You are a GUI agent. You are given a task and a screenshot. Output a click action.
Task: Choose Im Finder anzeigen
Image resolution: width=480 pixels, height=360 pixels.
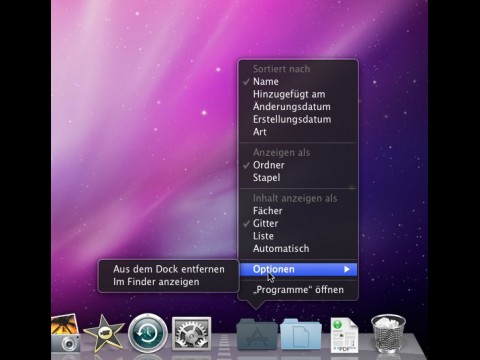coord(169,282)
